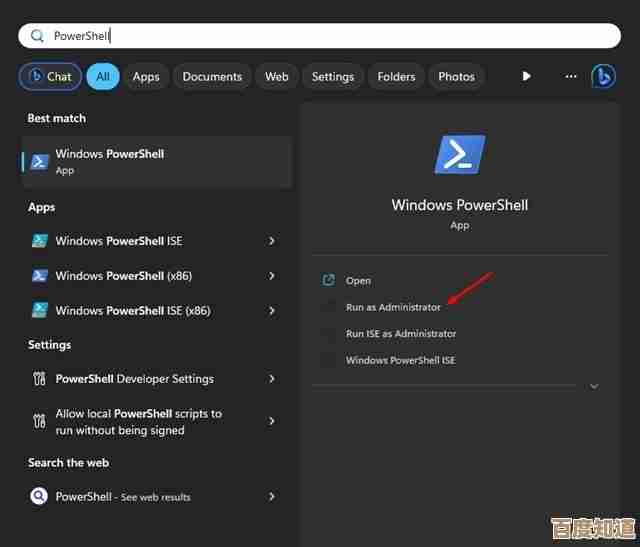Viewport: 640px width, 547px height.
Task: Open Windows PowerShell (x86) result
Action: [x=157, y=276]
